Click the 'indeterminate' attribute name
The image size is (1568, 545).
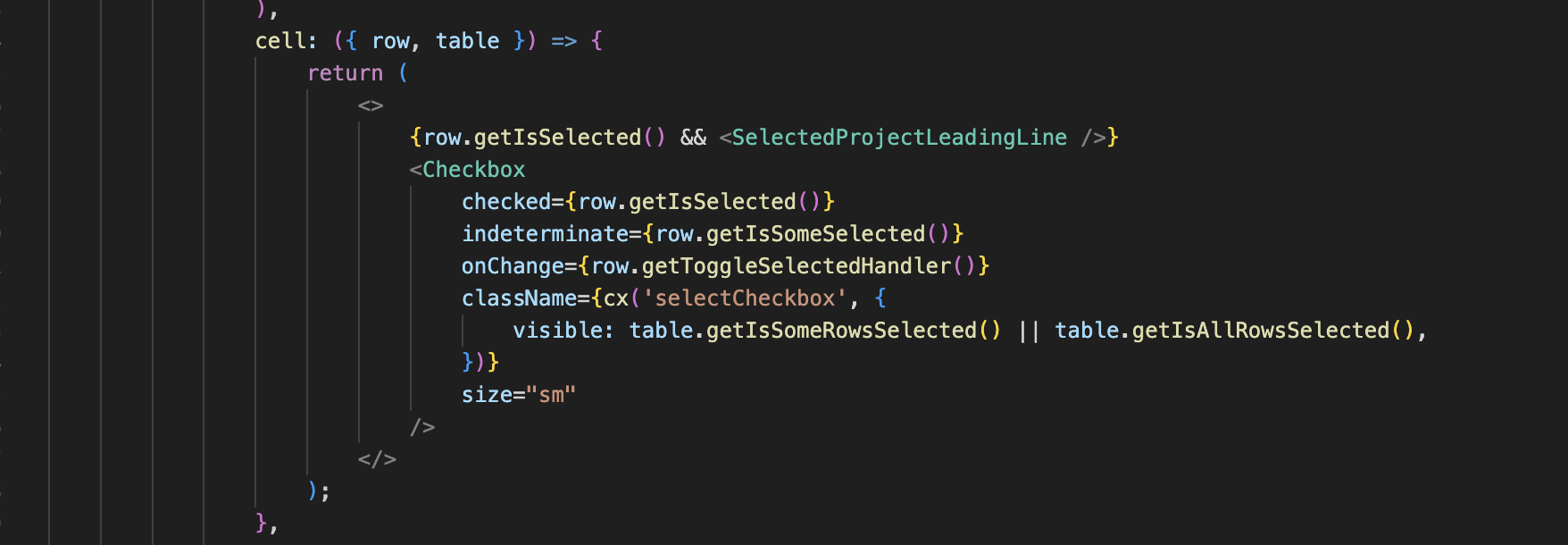tap(545, 234)
